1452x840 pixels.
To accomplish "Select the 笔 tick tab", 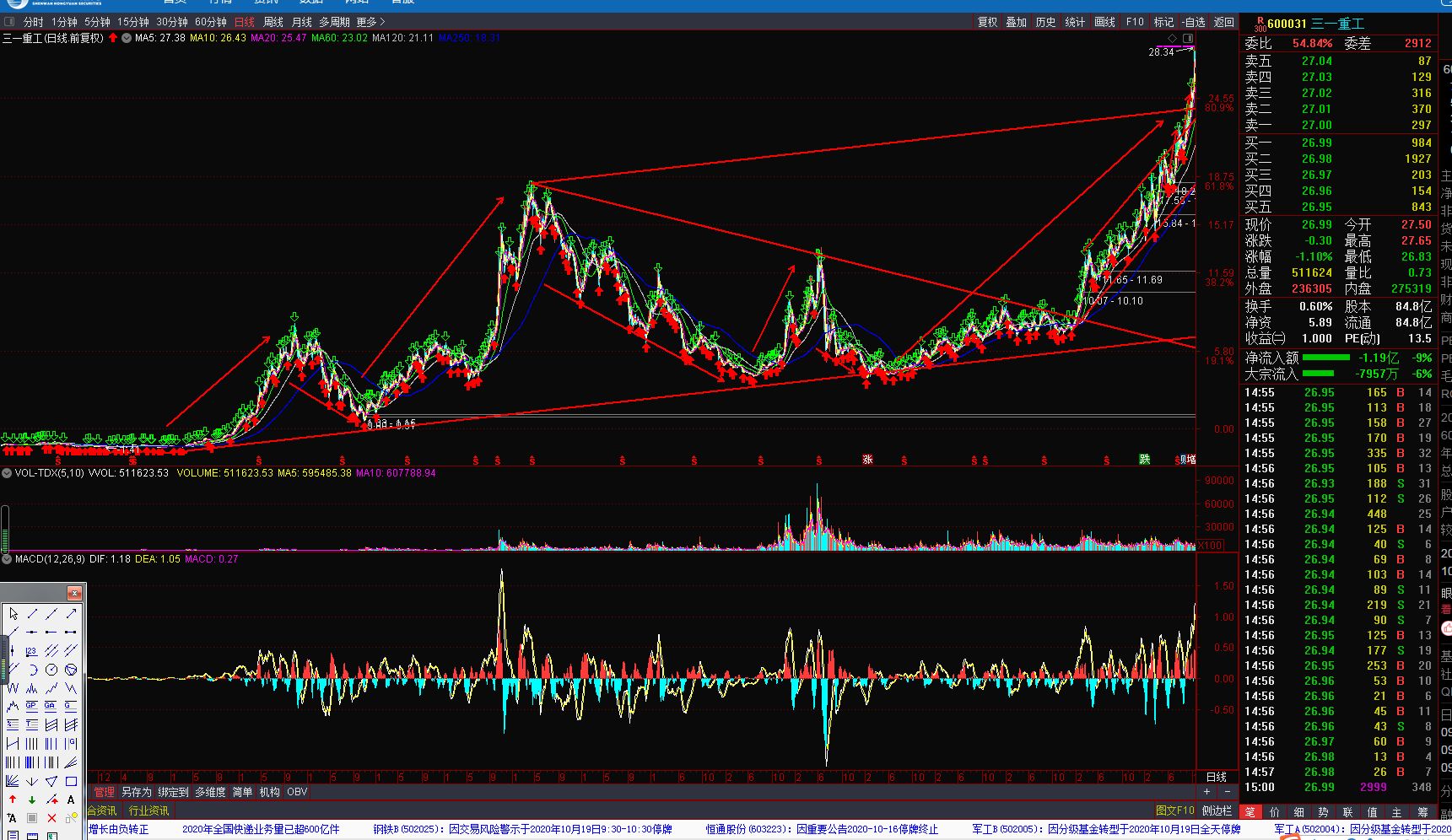I will [x=1250, y=812].
